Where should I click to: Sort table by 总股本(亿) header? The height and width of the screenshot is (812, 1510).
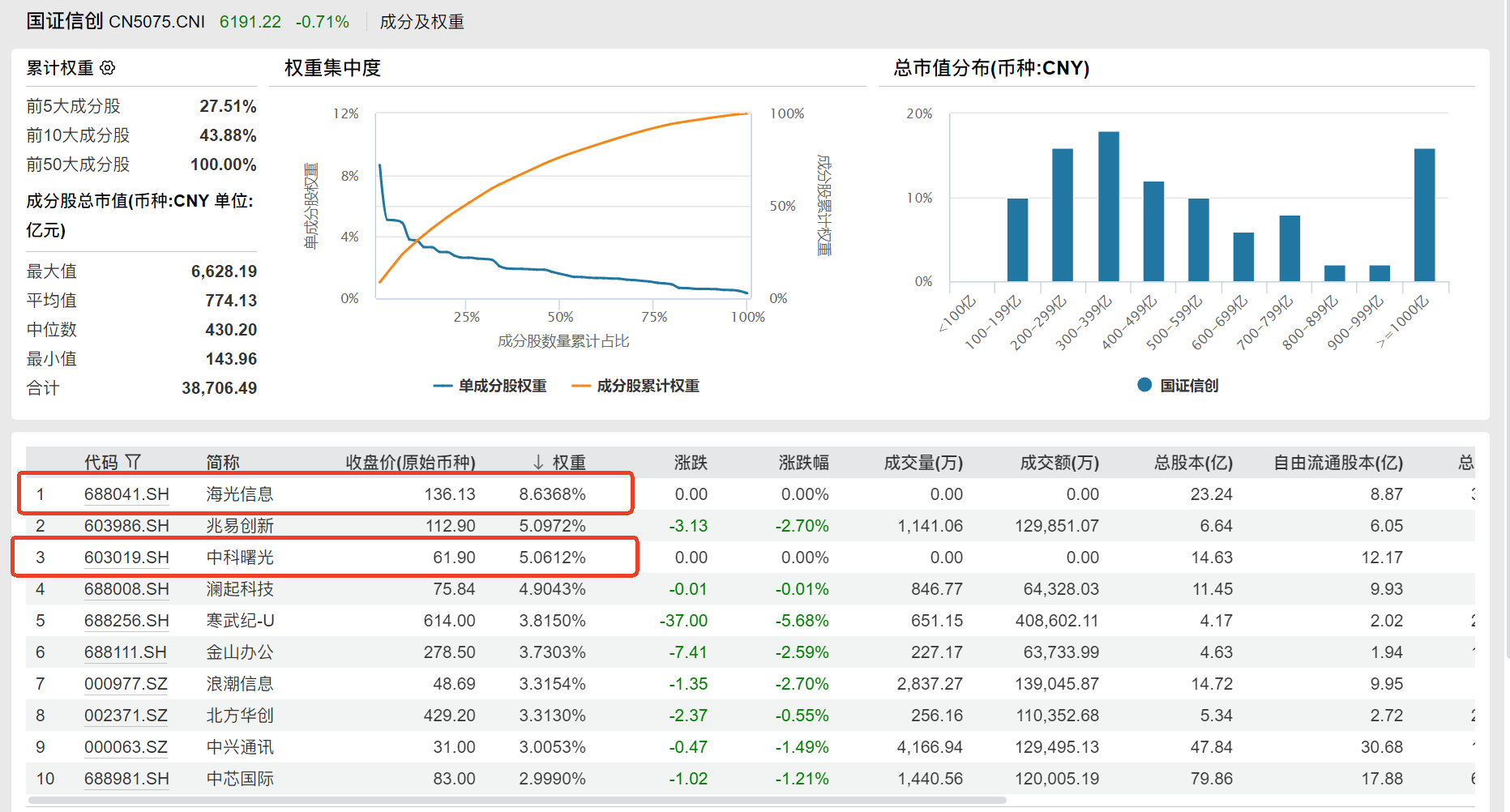pos(1193,462)
